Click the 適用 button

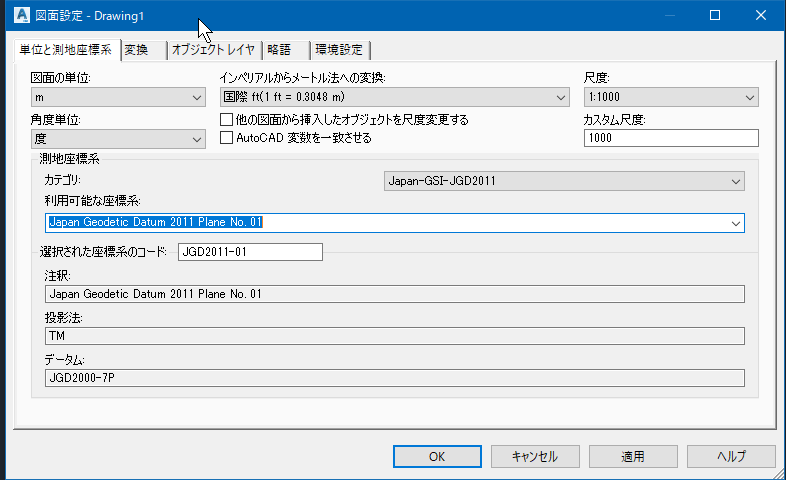point(633,456)
